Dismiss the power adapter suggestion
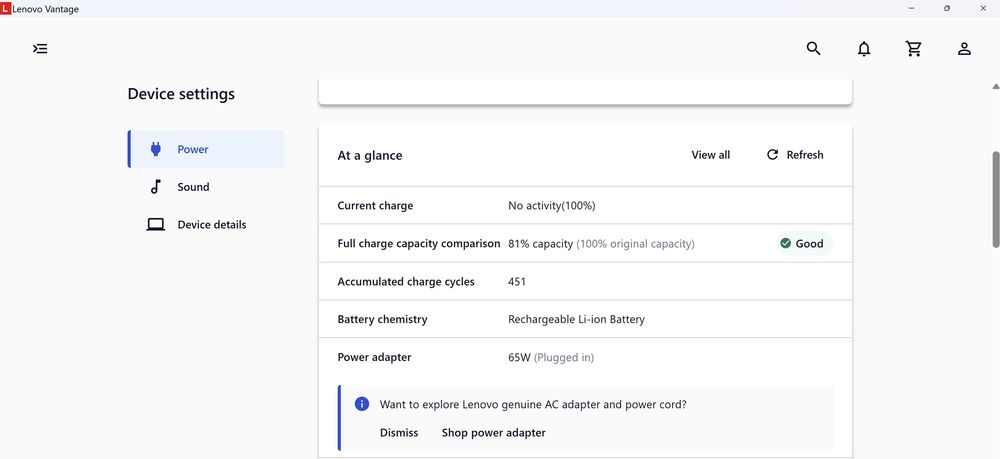The height and width of the screenshot is (459, 1000). (x=398, y=433)
